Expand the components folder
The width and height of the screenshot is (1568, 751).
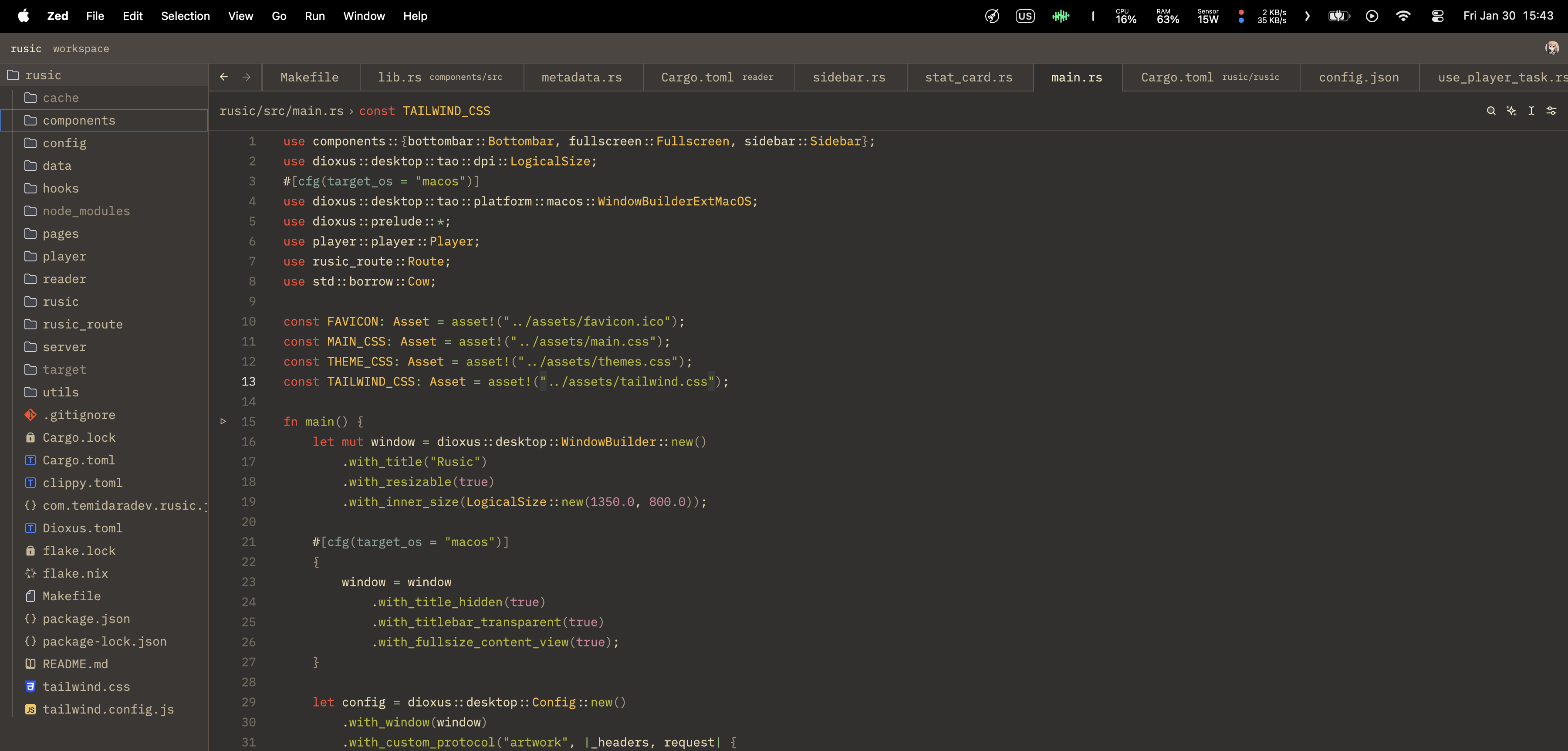(78, 121)
